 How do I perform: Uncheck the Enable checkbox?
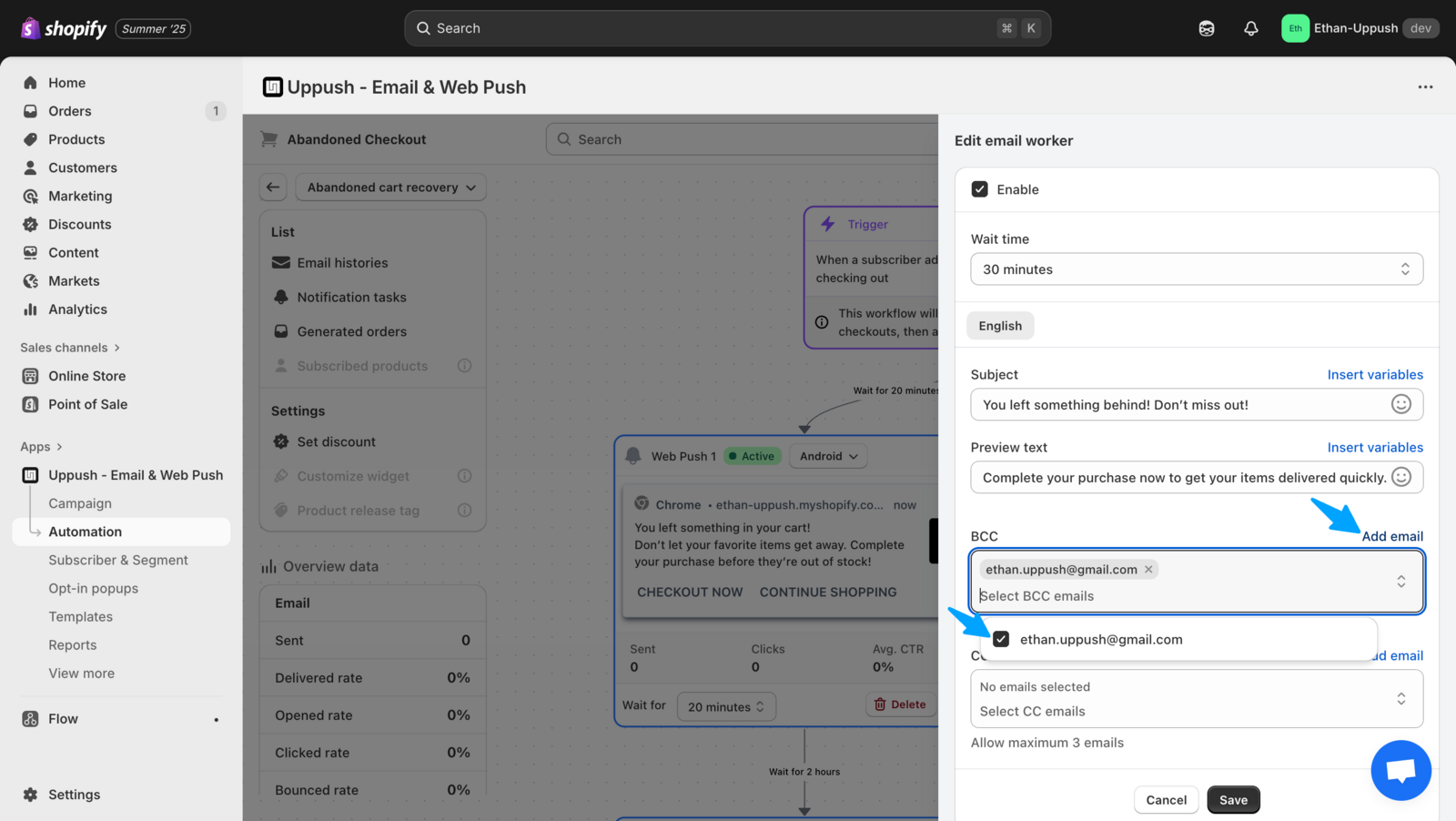[x=979, y=189]
